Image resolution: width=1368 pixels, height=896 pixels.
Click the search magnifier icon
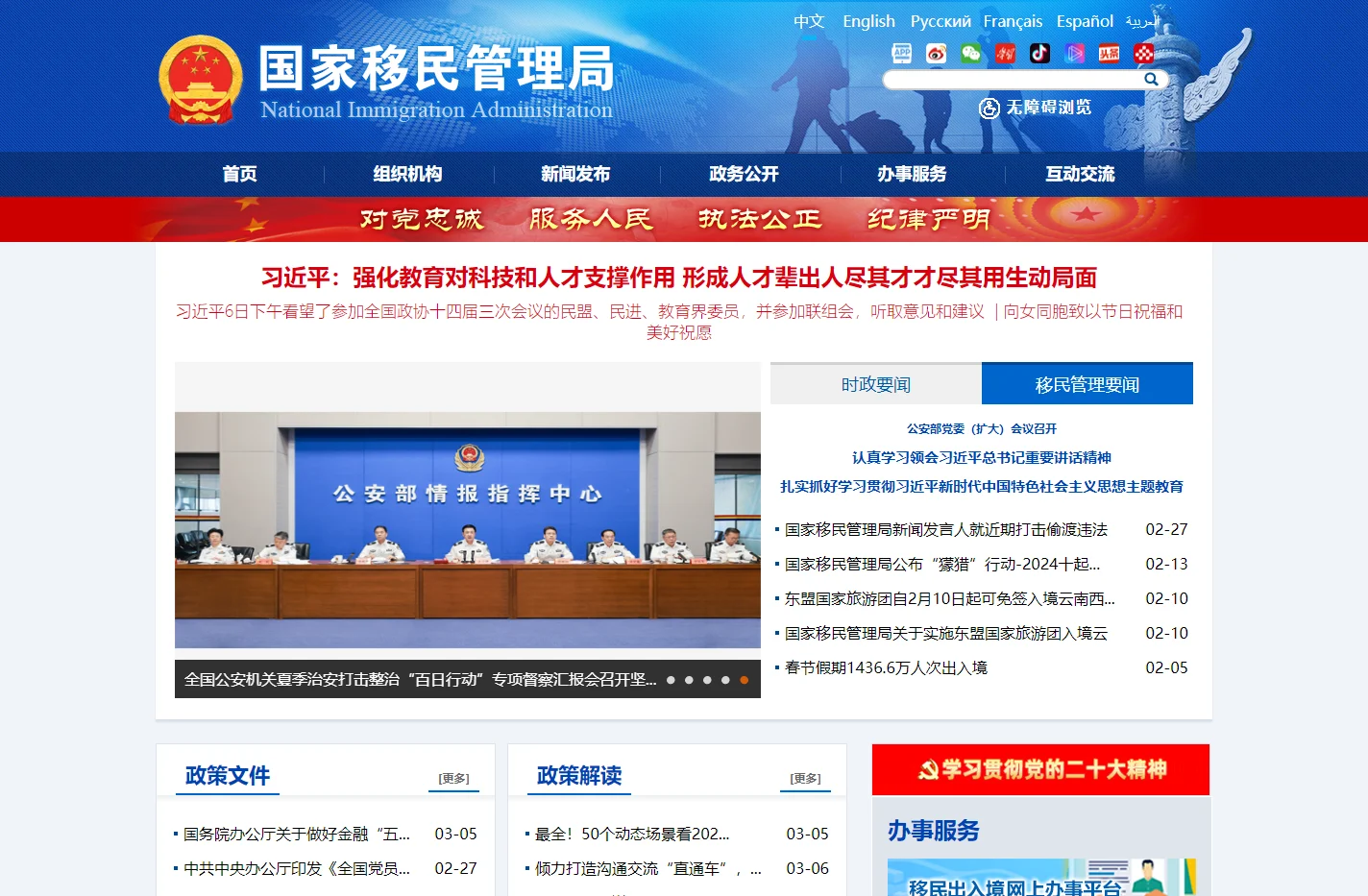pos(1151,80)
